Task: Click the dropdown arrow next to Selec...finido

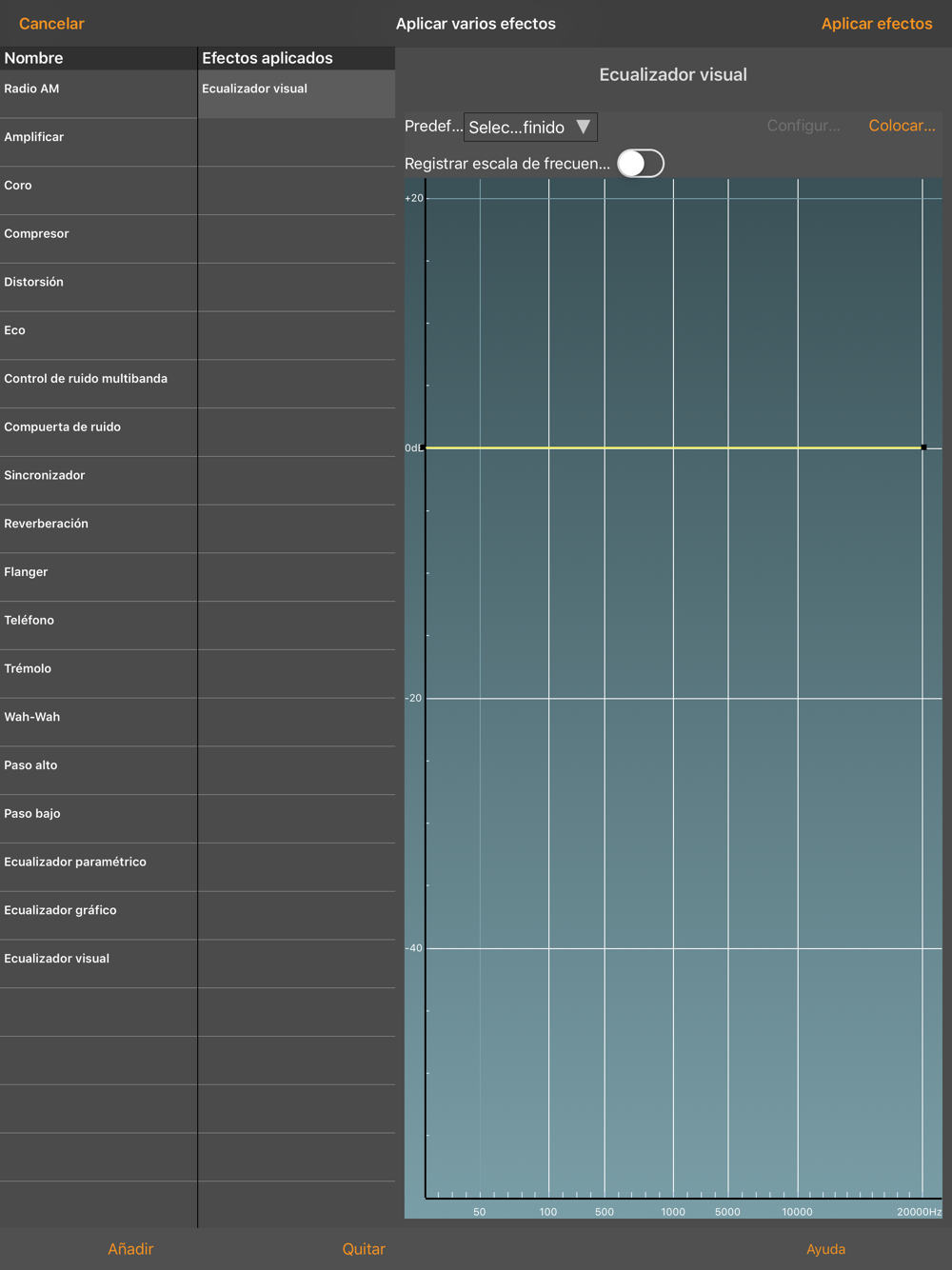Action: pos(584,127)
